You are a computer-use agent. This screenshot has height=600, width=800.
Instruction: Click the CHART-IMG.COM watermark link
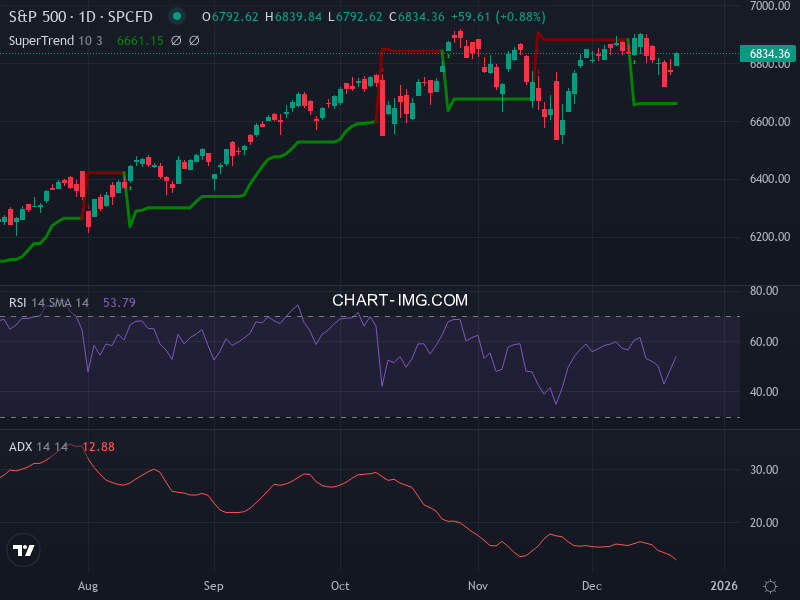[400, 299]
